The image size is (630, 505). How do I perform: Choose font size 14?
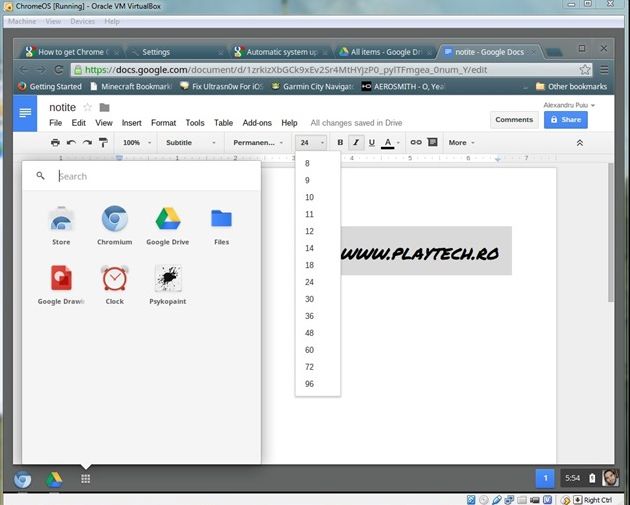(x=318, y=248)
